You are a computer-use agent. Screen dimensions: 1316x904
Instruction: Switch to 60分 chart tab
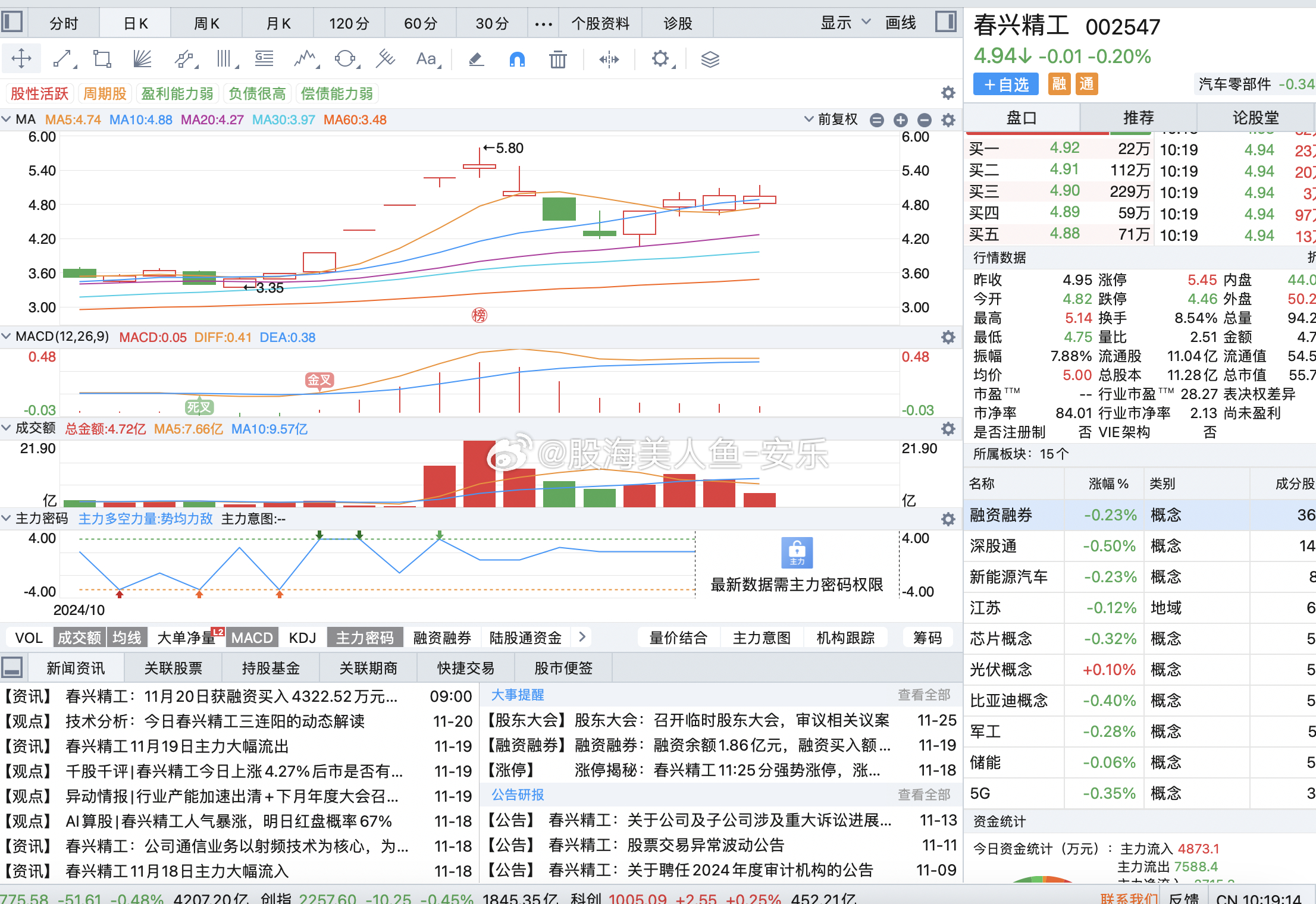click(x=421, y=24)
